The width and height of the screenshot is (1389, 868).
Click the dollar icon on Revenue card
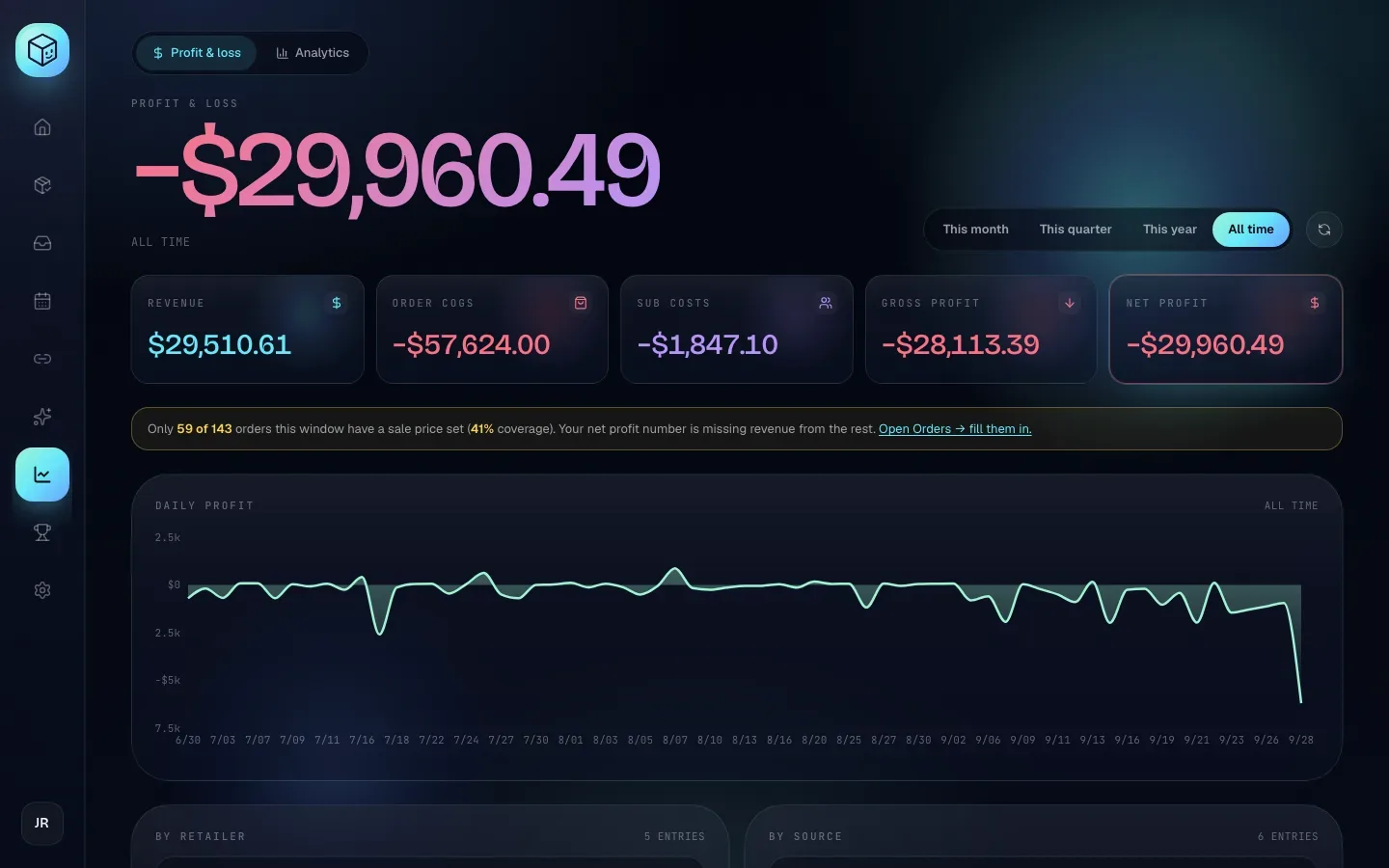337,303
